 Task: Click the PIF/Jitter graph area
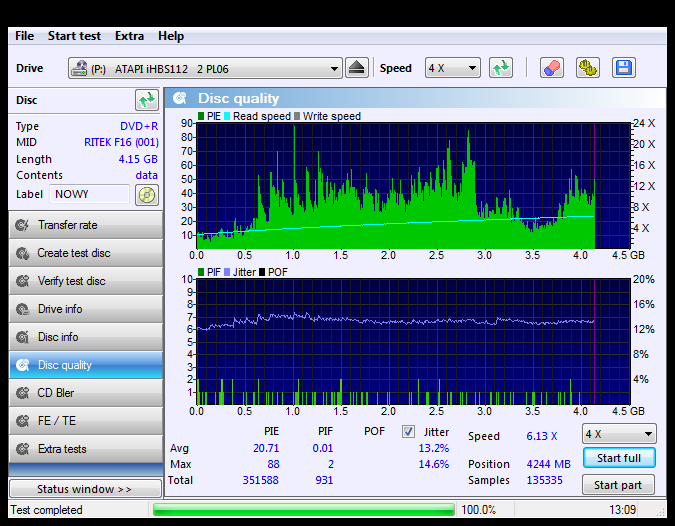413,342
